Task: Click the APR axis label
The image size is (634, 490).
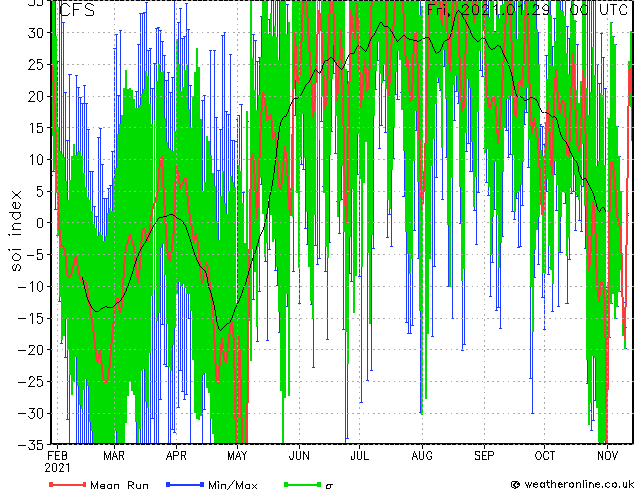Action: (x=176, y=456)
